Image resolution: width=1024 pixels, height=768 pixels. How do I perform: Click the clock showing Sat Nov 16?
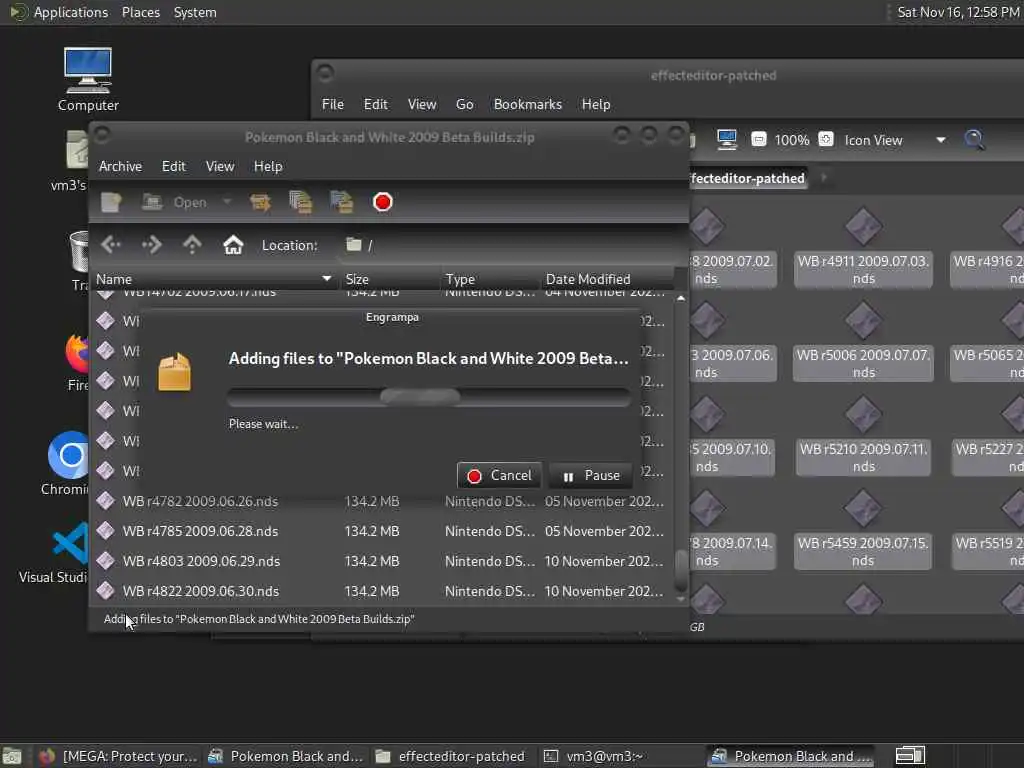click(957, 12)
